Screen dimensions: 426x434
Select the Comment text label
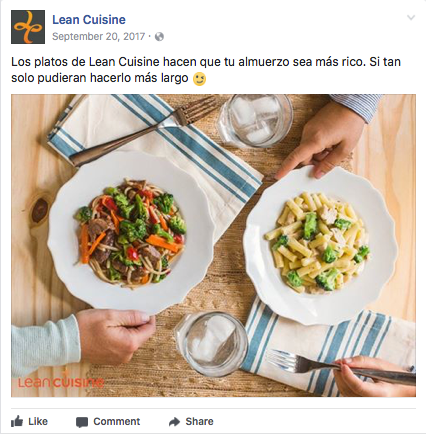pos(117,422)
